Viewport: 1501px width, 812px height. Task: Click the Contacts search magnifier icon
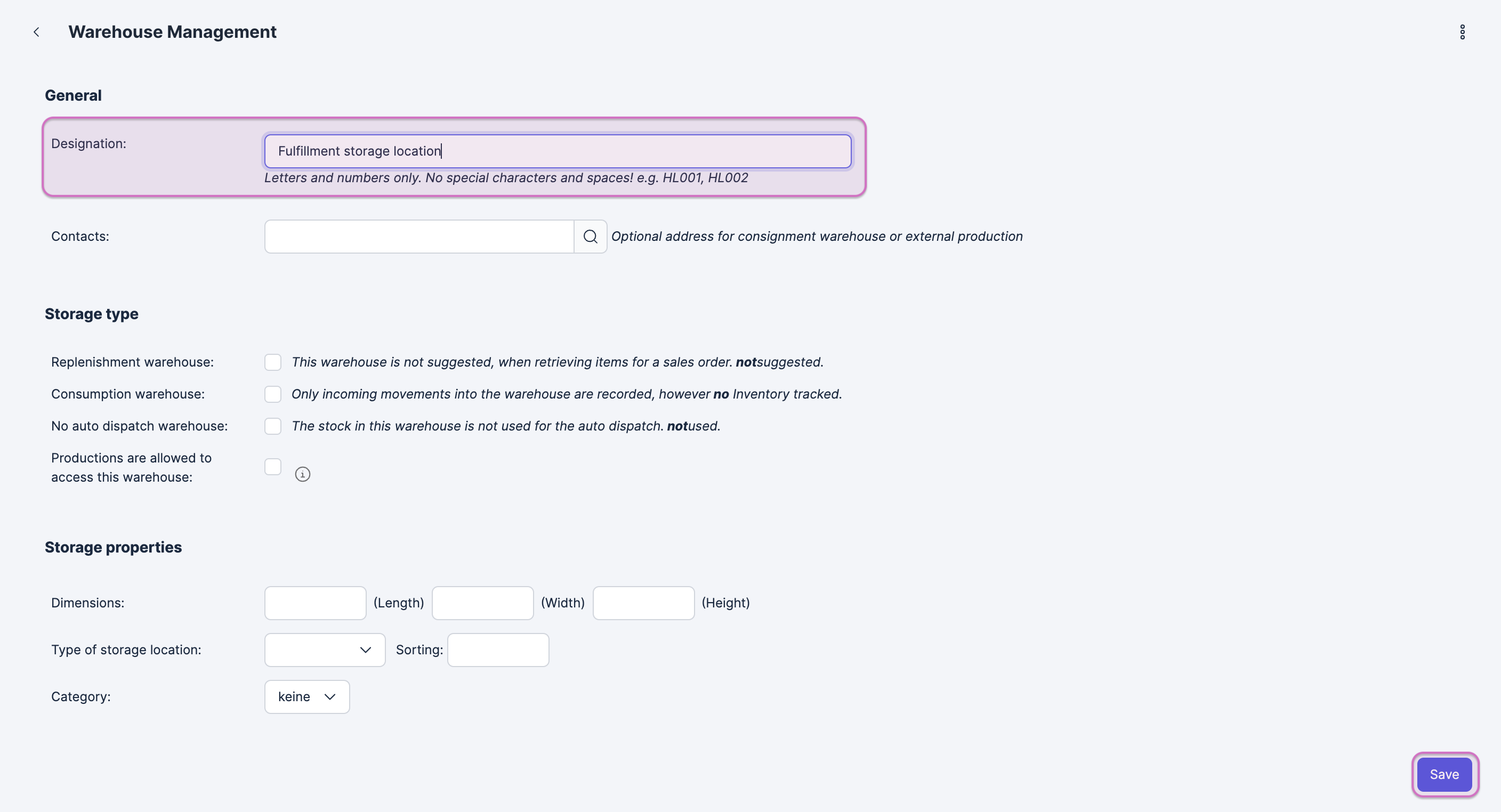590,237
